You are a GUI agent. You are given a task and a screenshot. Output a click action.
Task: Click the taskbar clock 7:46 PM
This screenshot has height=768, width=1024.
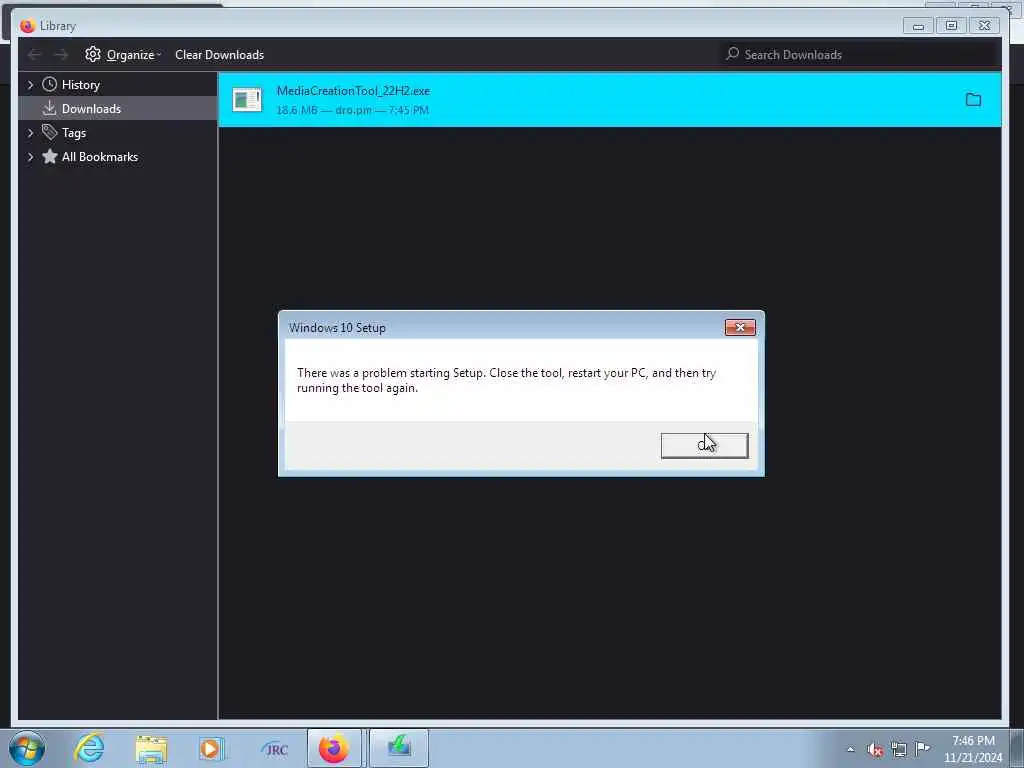973,741
